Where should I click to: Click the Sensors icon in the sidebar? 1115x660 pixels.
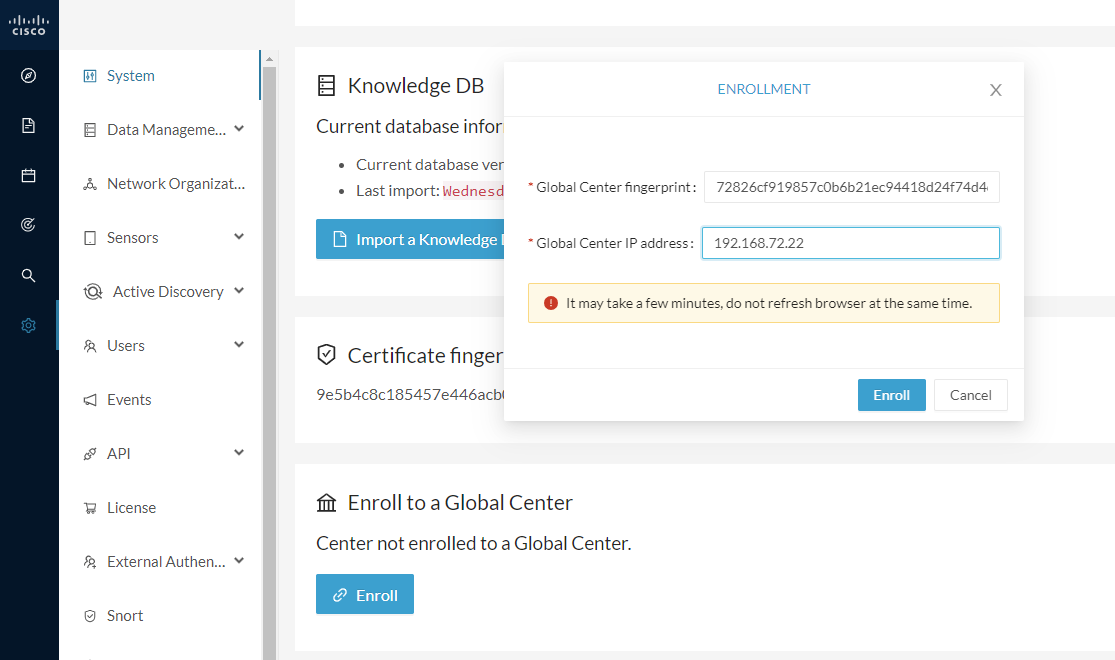click(x=88, y=237)
